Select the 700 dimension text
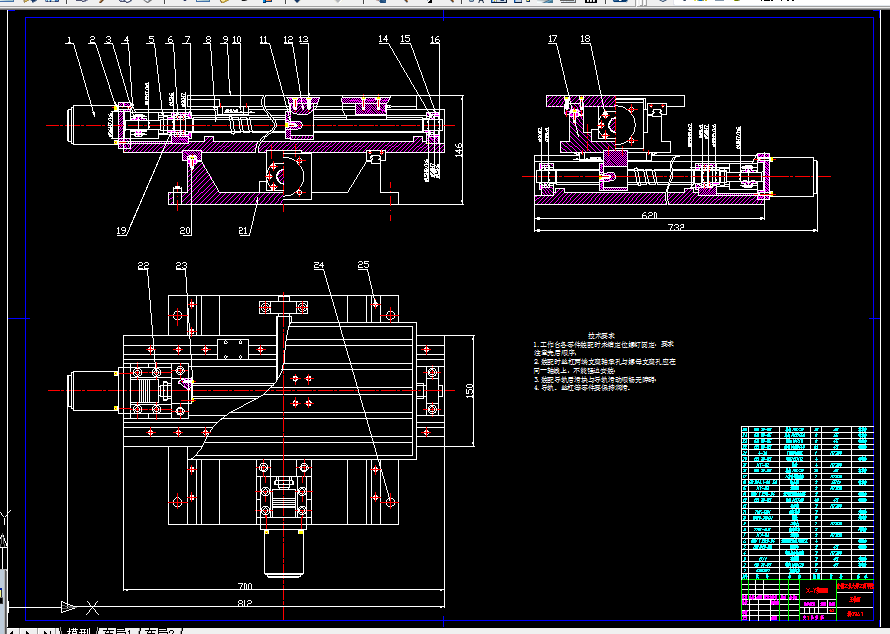 (244, 586)
